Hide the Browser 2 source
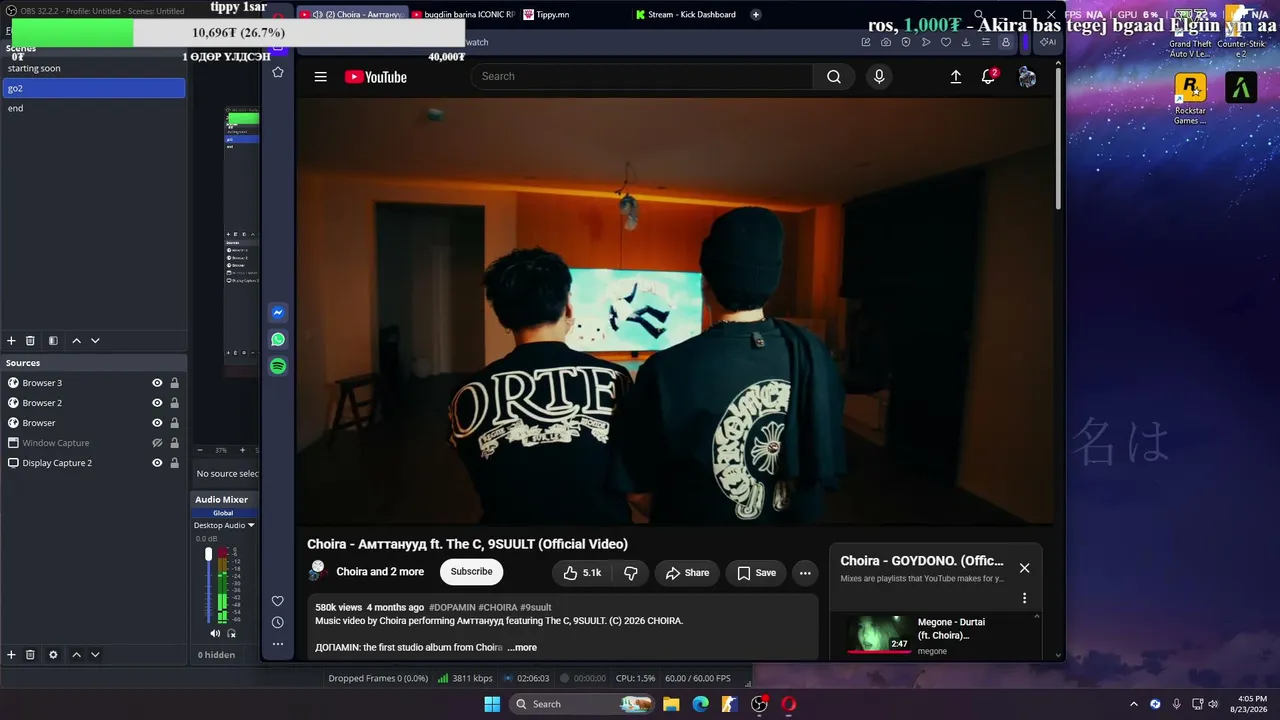 tap(157, 403)
